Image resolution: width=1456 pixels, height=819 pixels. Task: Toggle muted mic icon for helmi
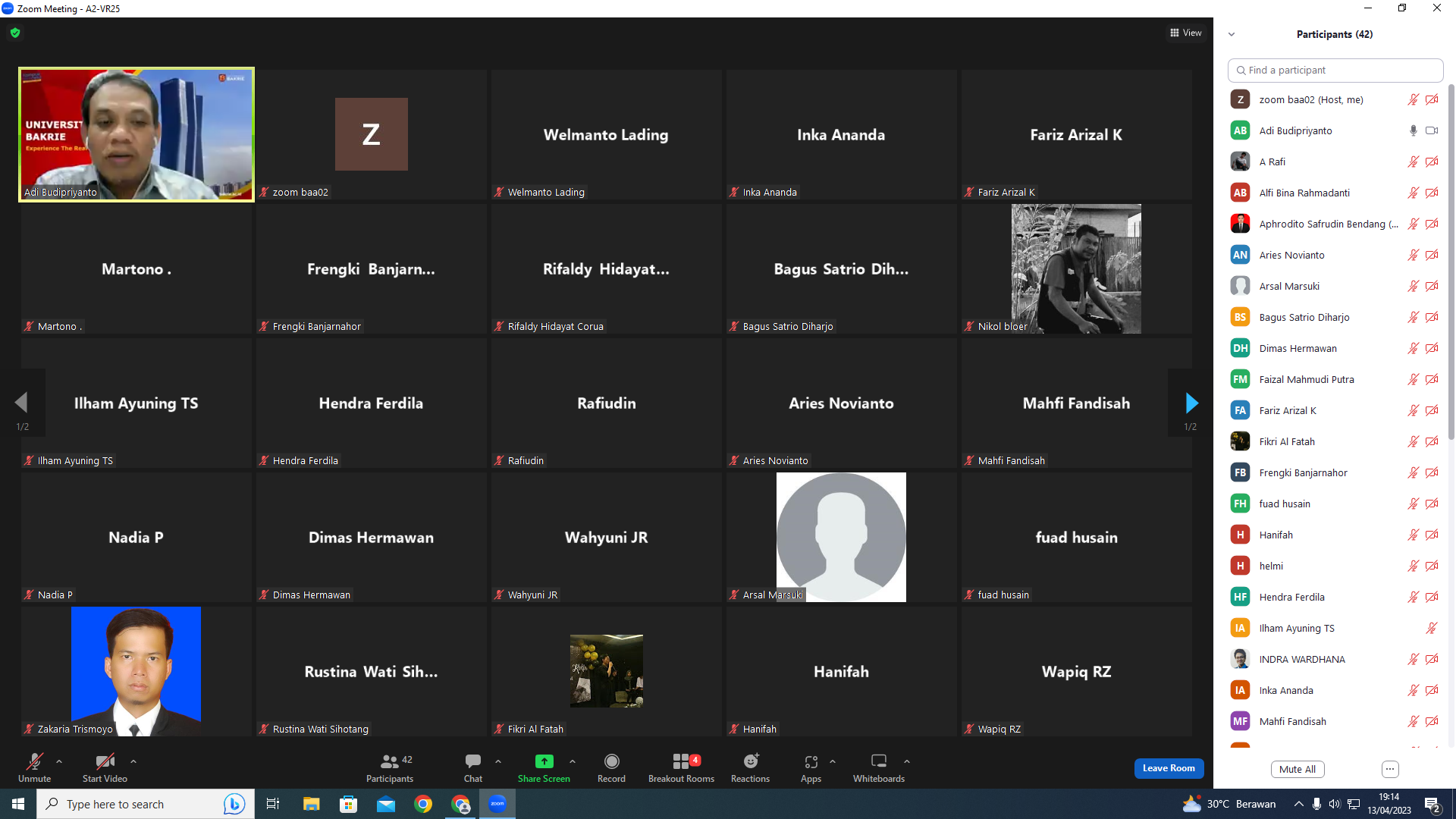pos(1414,566)
